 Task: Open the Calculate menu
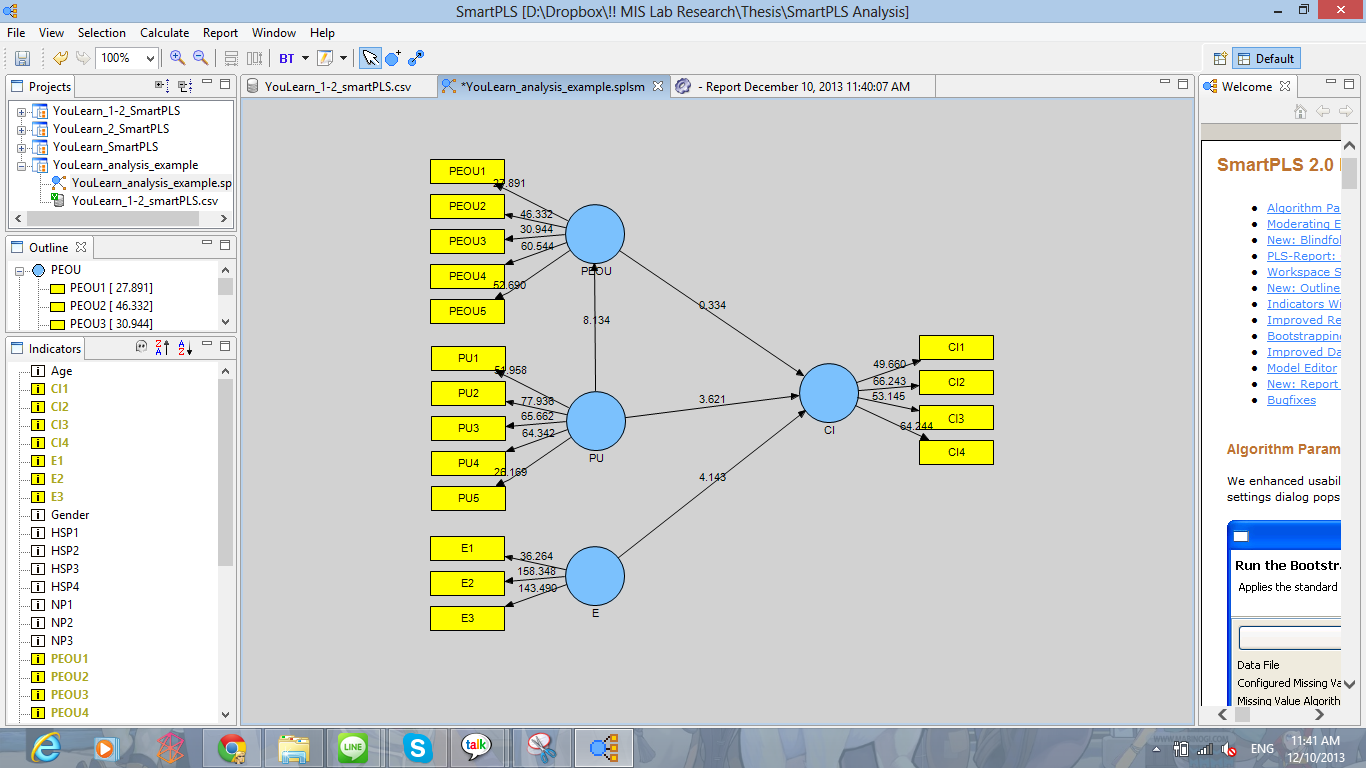pos(164,32)
